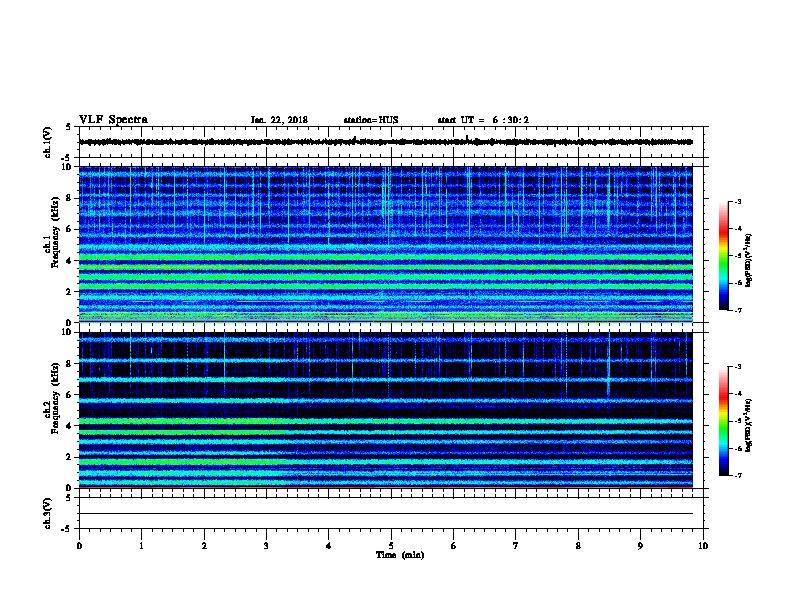The height and width of the screenshot is (612, 792).
Task: Click the "-7" label on ch.2 color bar
Action: pos(737,476)
